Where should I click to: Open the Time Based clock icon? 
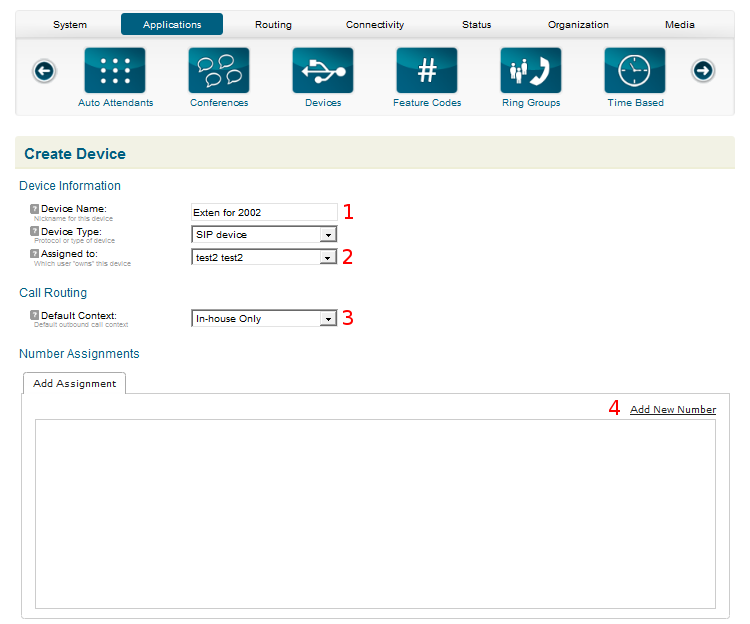click(x=635, y=71)
